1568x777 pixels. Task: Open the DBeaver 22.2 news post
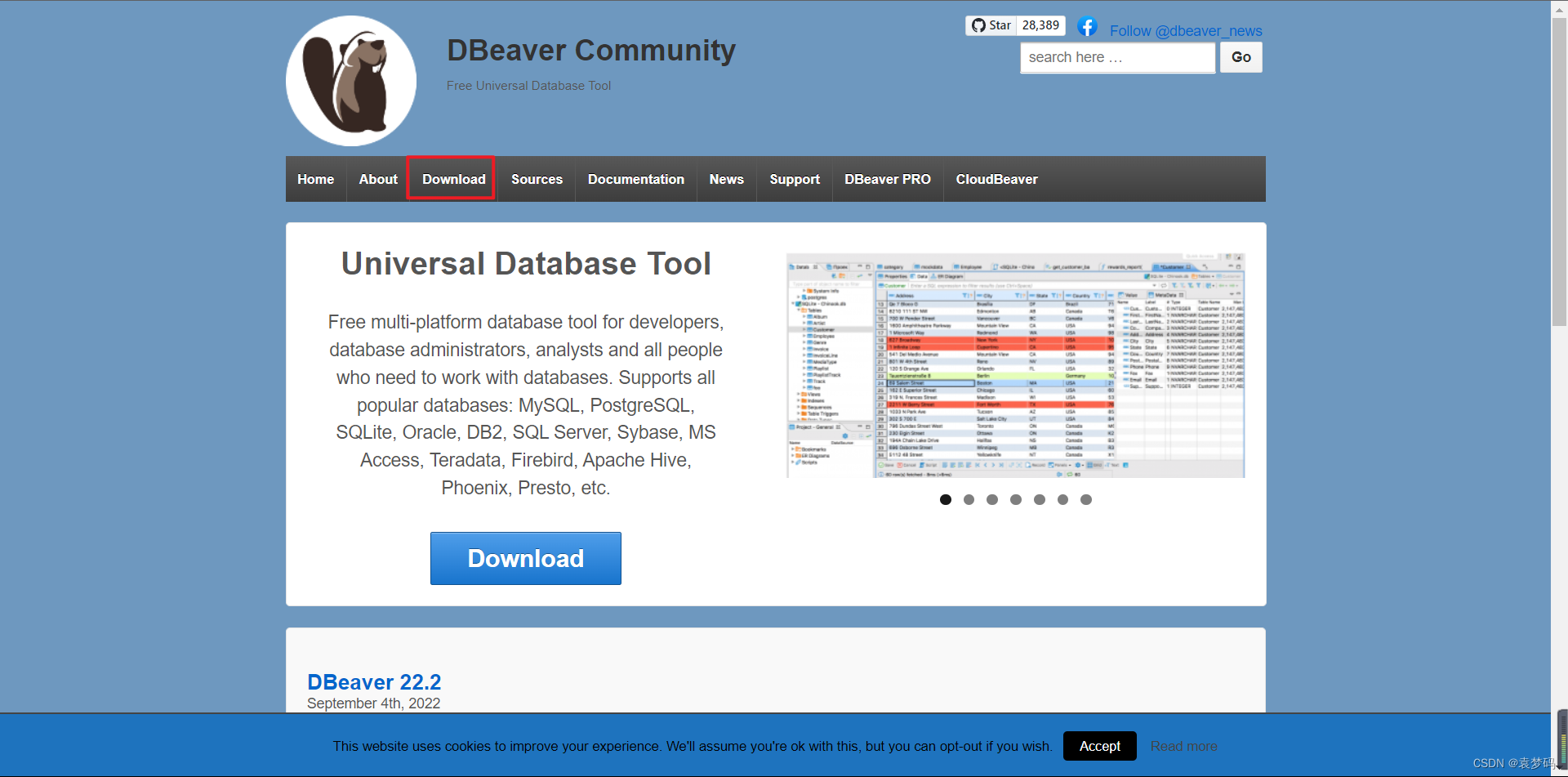point(374,682)
